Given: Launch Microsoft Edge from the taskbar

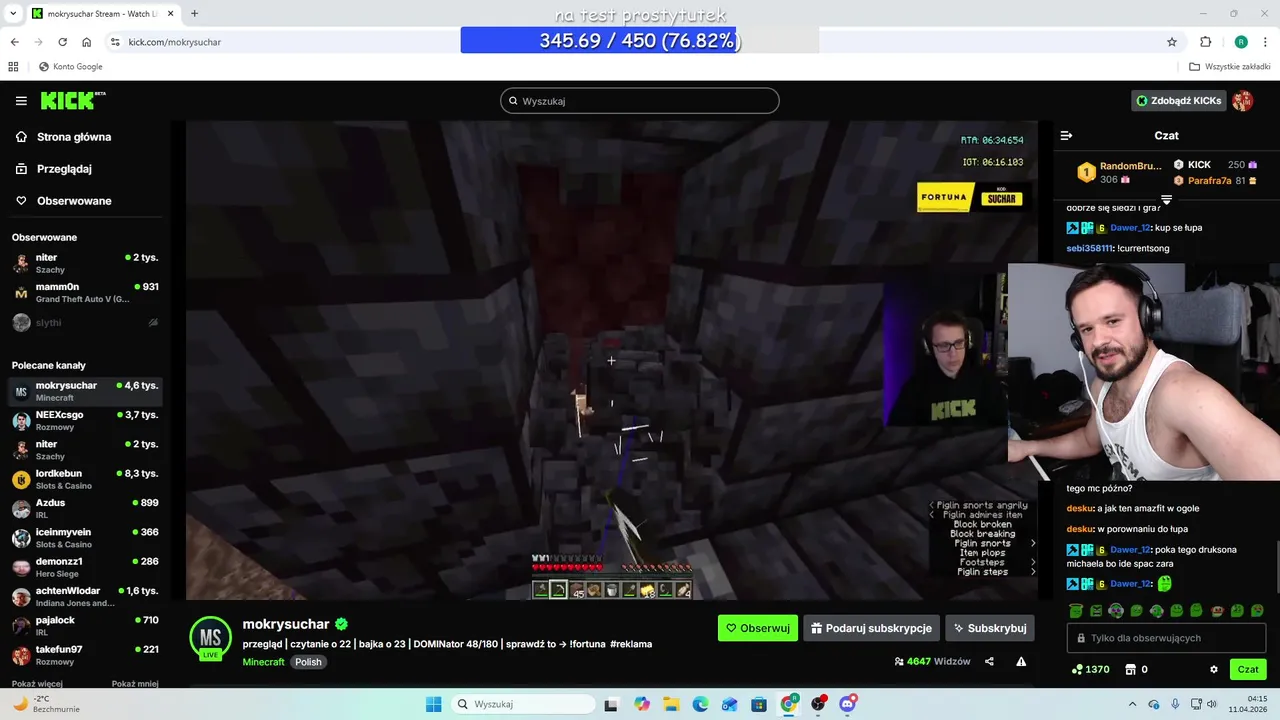Looking at the screenshot, I should [x=700, y=704].
